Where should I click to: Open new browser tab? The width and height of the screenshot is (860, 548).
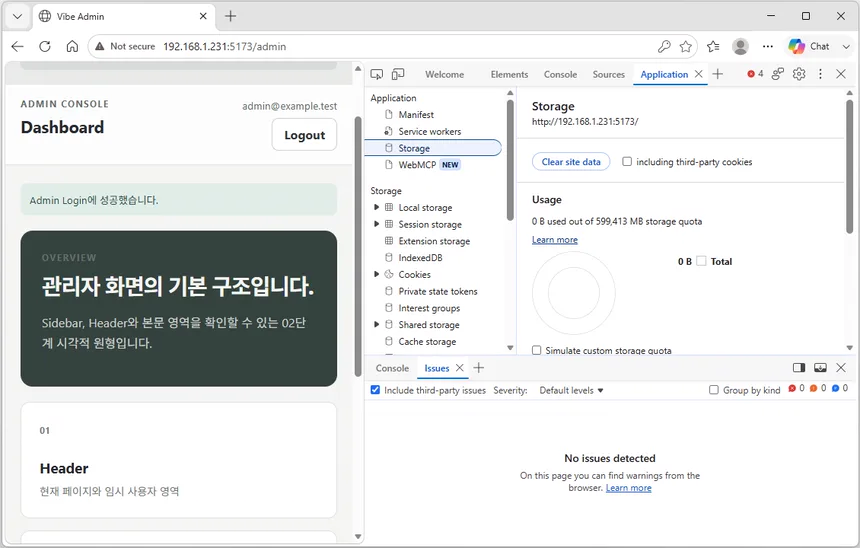pos(231,16)
